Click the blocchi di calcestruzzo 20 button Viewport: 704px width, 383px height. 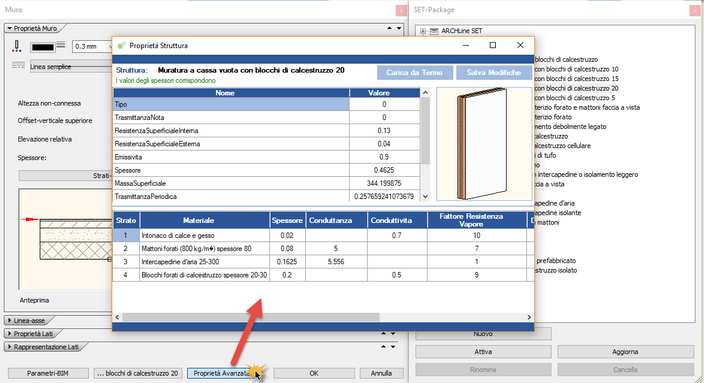click(138, 373)
